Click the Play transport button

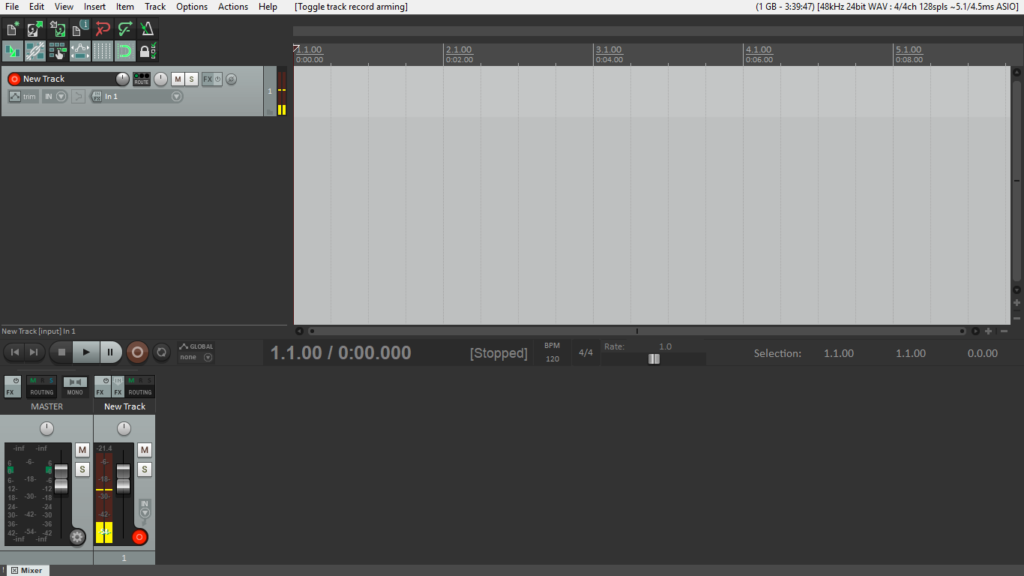click(86, 353)
